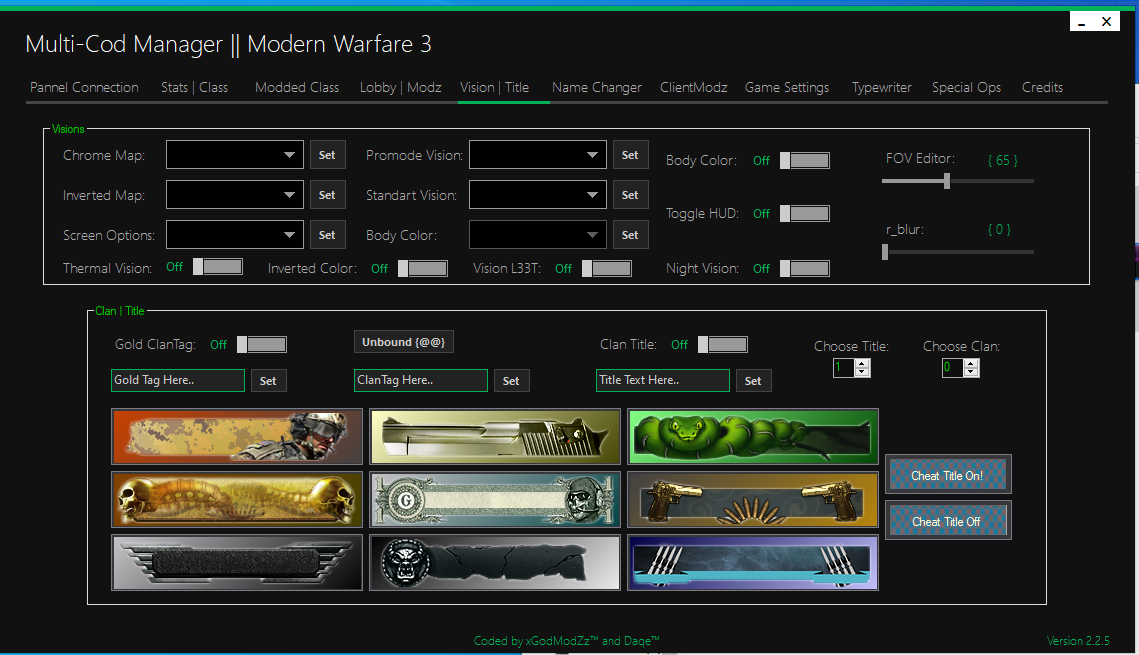Select the black winged metal title banner
The image size is (1139, 655).
point(236,562)
